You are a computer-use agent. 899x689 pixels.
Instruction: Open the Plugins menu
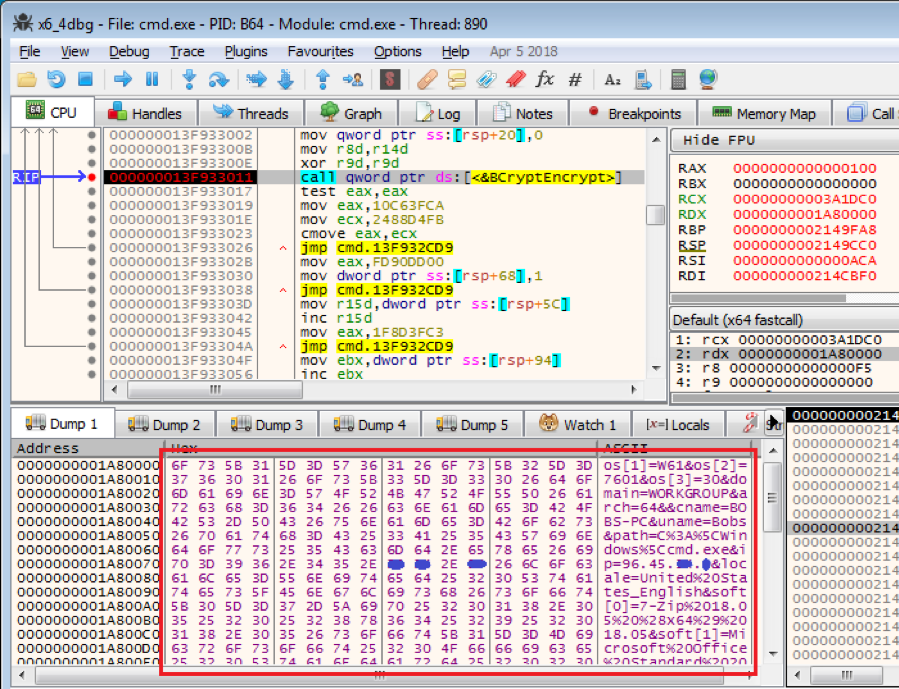[246, 51]
